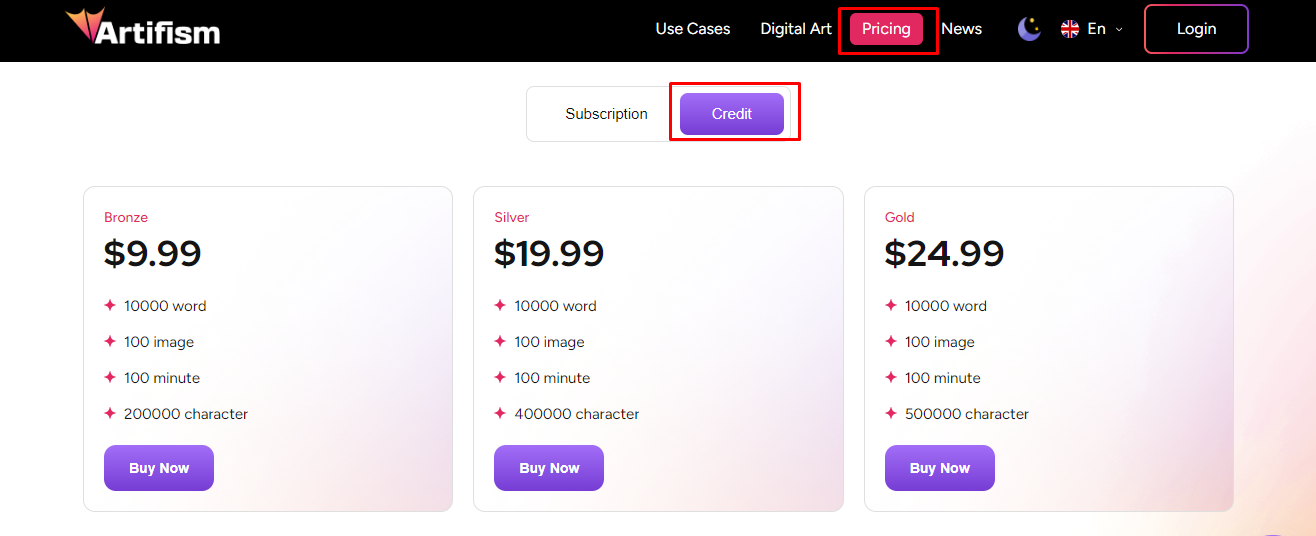Click star icon beside Gold 500000 character

point(891,413)
